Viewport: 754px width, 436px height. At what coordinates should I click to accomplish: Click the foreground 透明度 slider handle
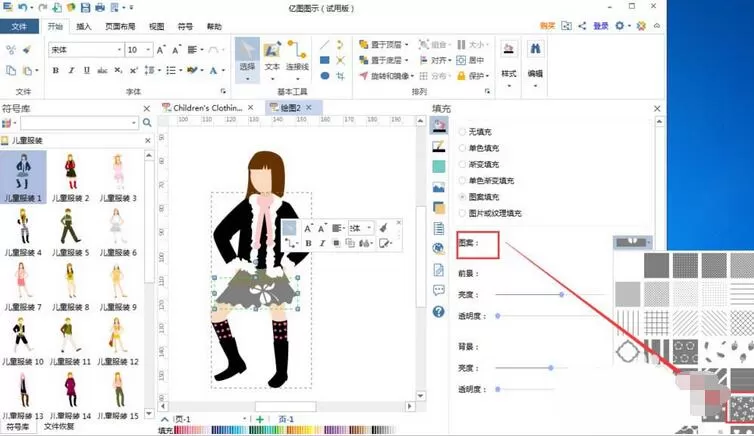tap(498, 316)
